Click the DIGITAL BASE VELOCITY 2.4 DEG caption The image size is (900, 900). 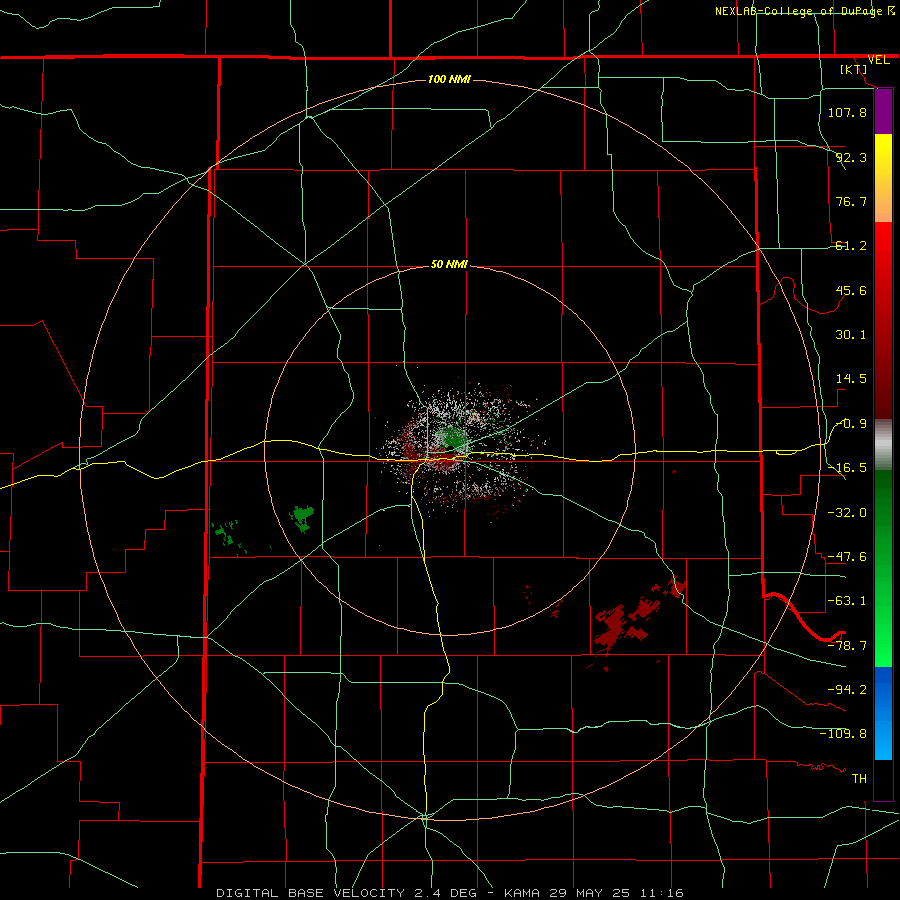(346, 893)
